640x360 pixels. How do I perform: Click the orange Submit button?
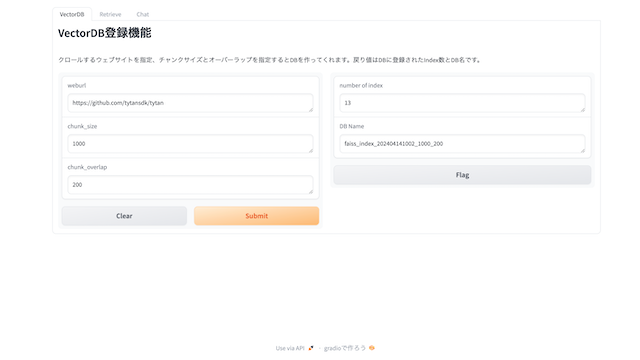coord(256,216)
